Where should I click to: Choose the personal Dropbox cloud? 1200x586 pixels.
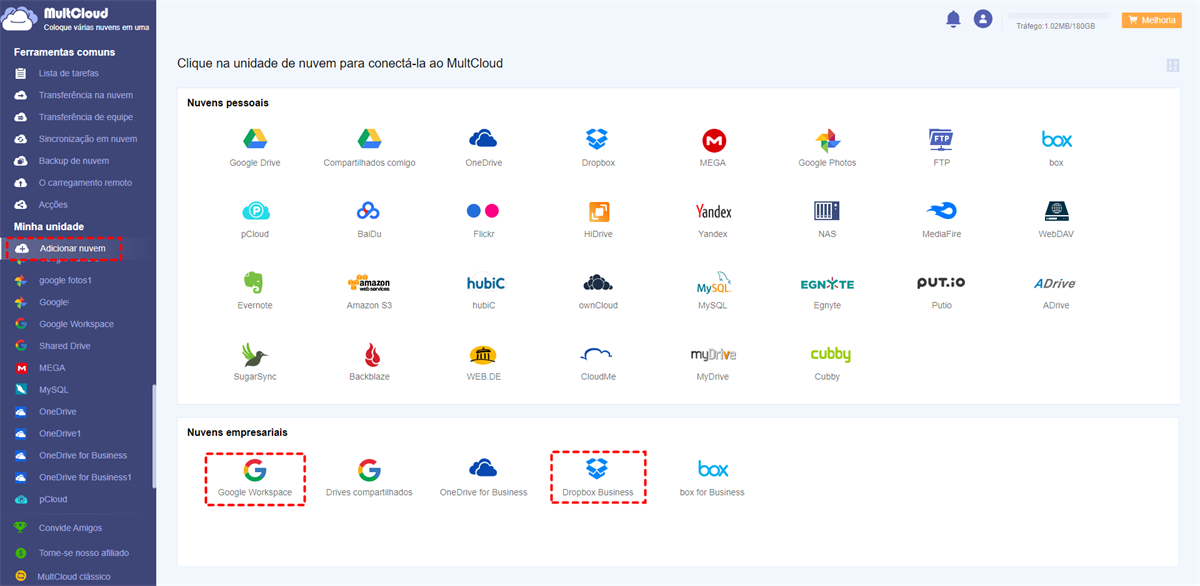[598, 147]
